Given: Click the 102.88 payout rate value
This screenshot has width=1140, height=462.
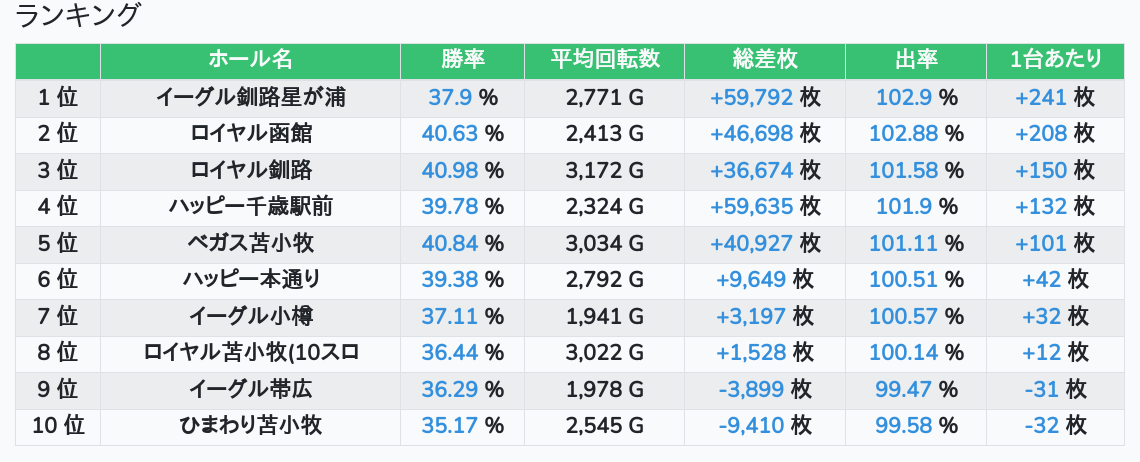Looking at the screenshot, I should pyautogui.click(x=903, y=134).
